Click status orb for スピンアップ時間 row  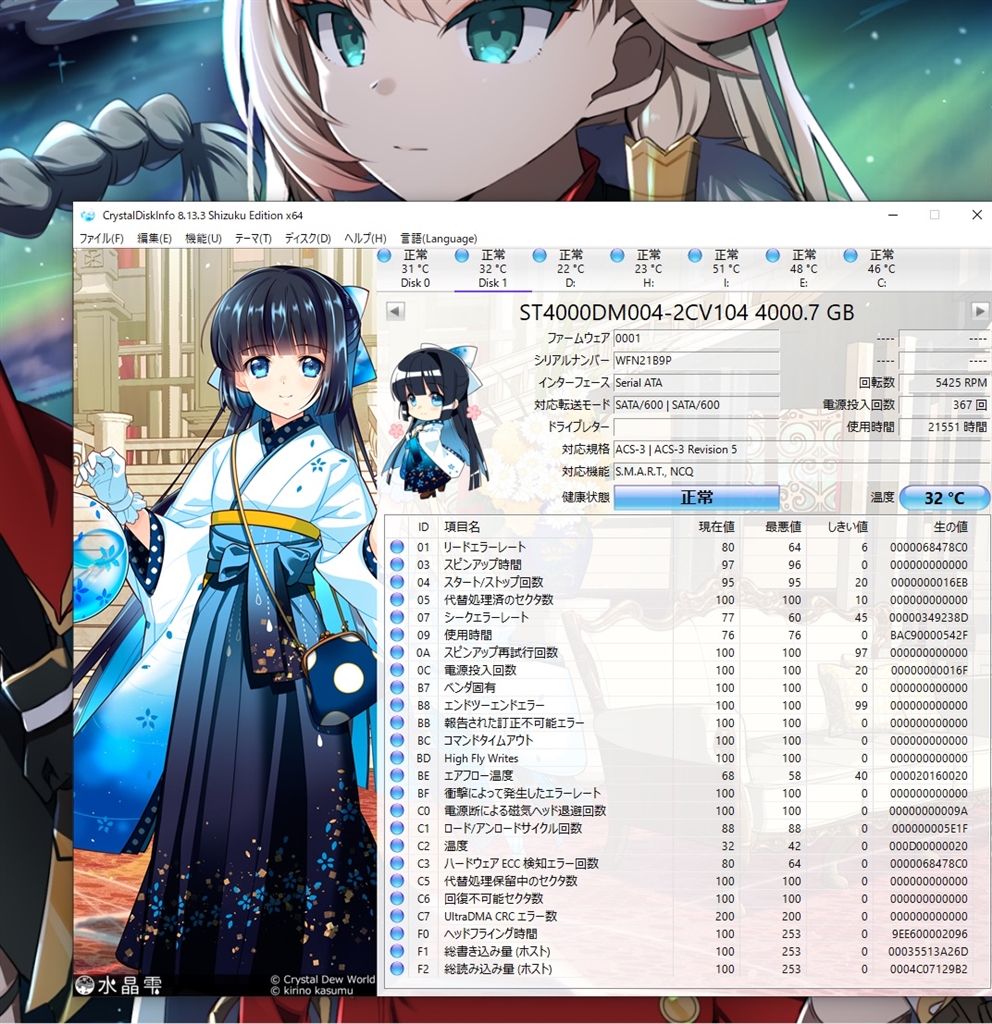pos(397,565)
